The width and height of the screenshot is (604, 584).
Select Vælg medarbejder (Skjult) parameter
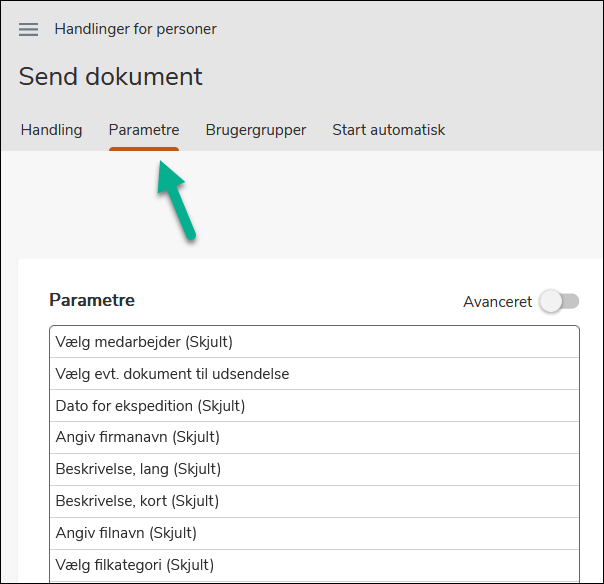[144, 342]
